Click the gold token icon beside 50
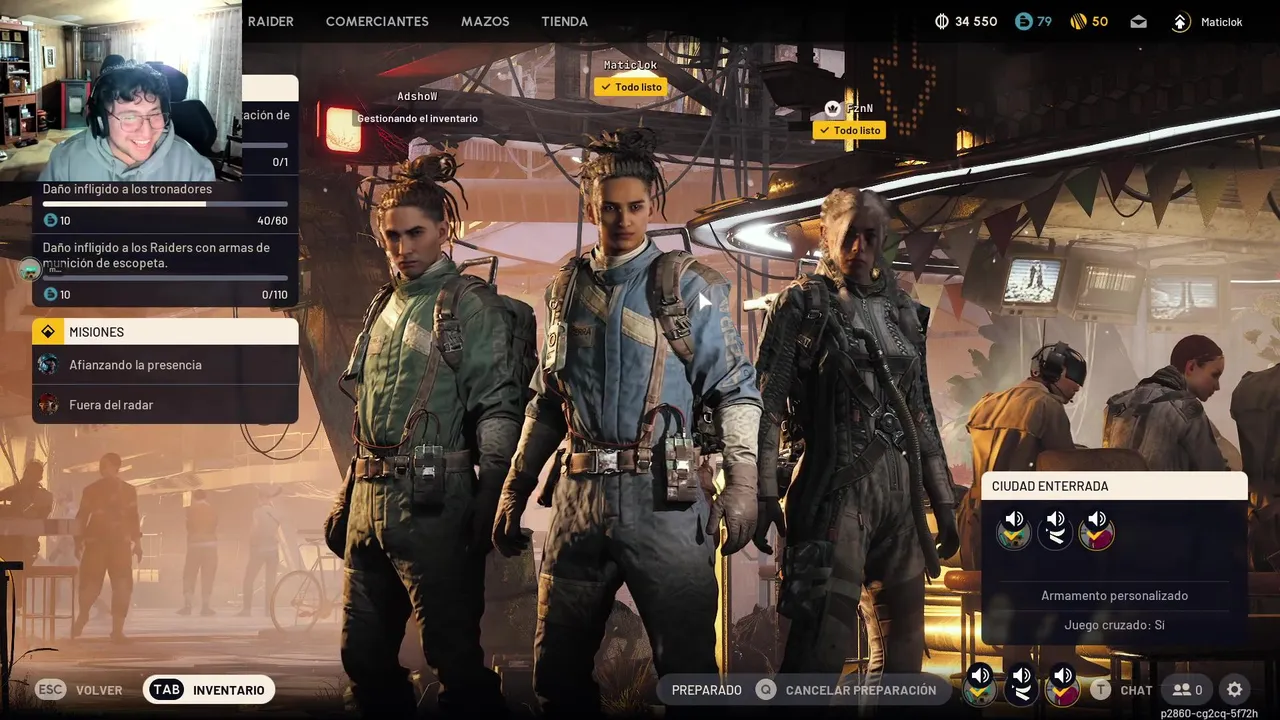This screenshot has width=1280, height=720. (1078, 21)
